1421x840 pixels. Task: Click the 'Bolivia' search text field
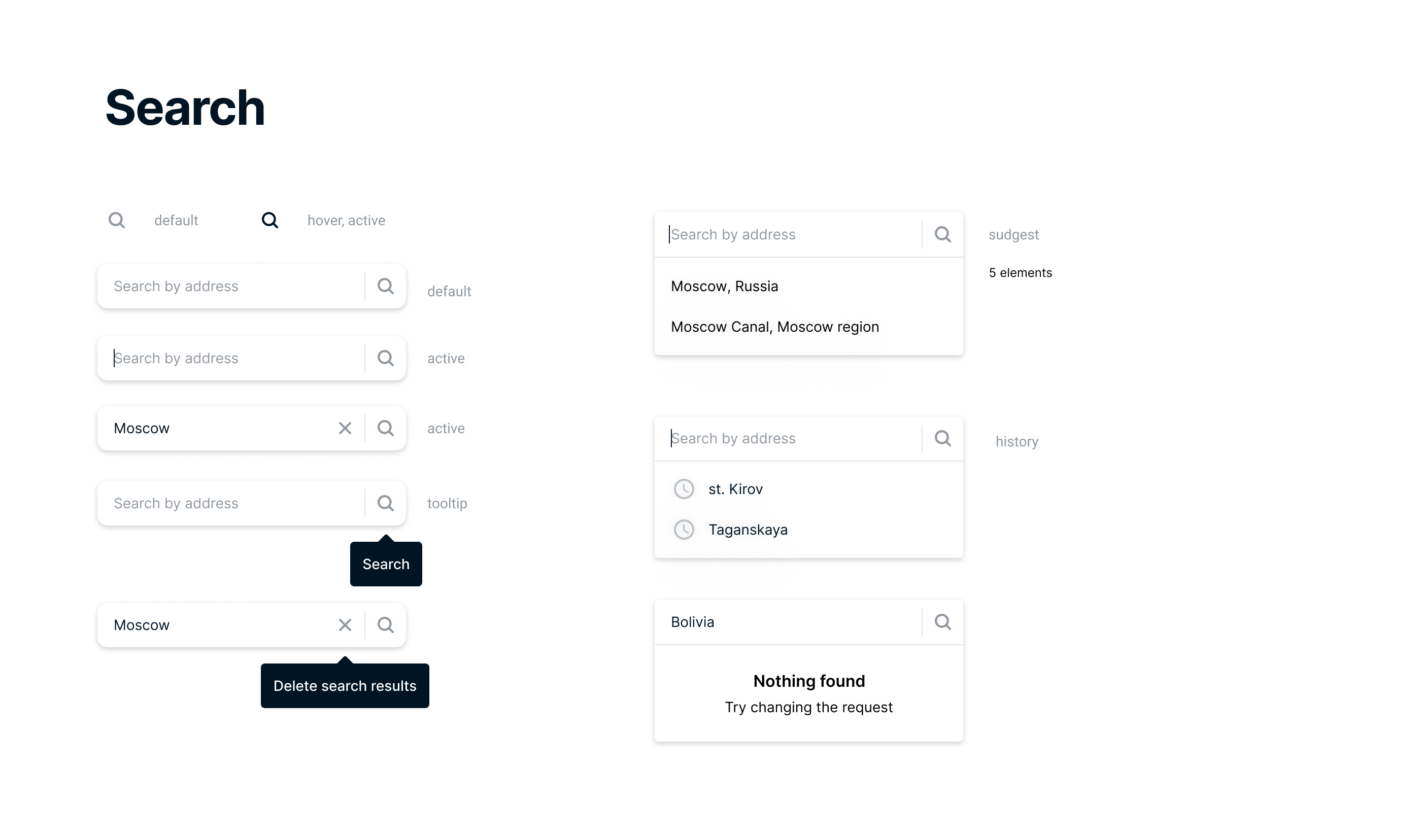pos(787,622)
